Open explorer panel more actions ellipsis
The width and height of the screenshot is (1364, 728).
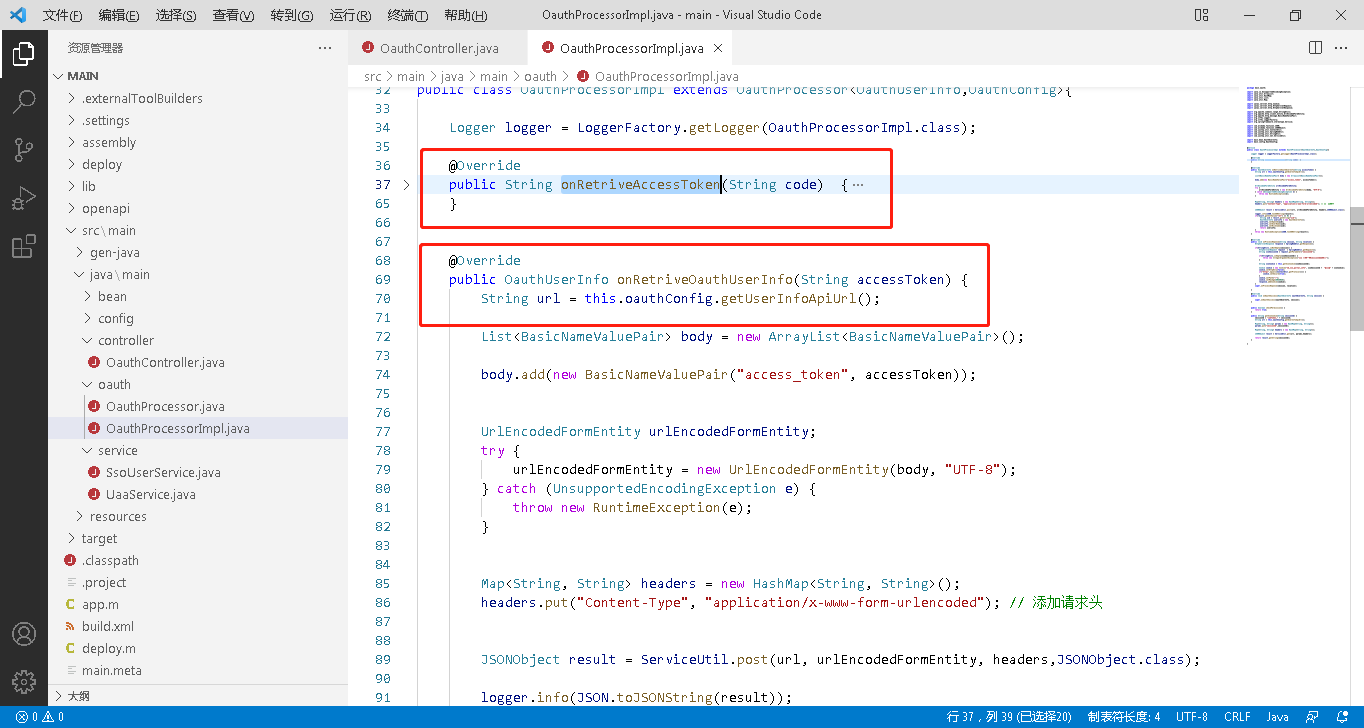(x=325, y=48)
